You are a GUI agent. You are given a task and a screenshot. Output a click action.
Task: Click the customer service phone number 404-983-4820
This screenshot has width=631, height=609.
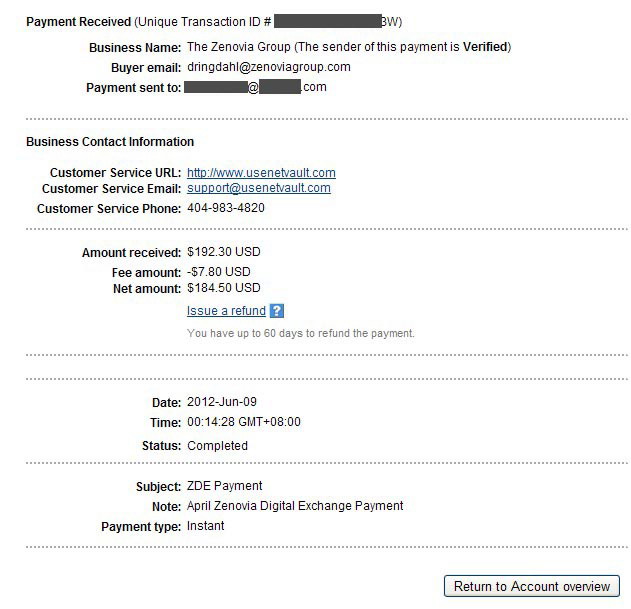[x=226, y=208]
